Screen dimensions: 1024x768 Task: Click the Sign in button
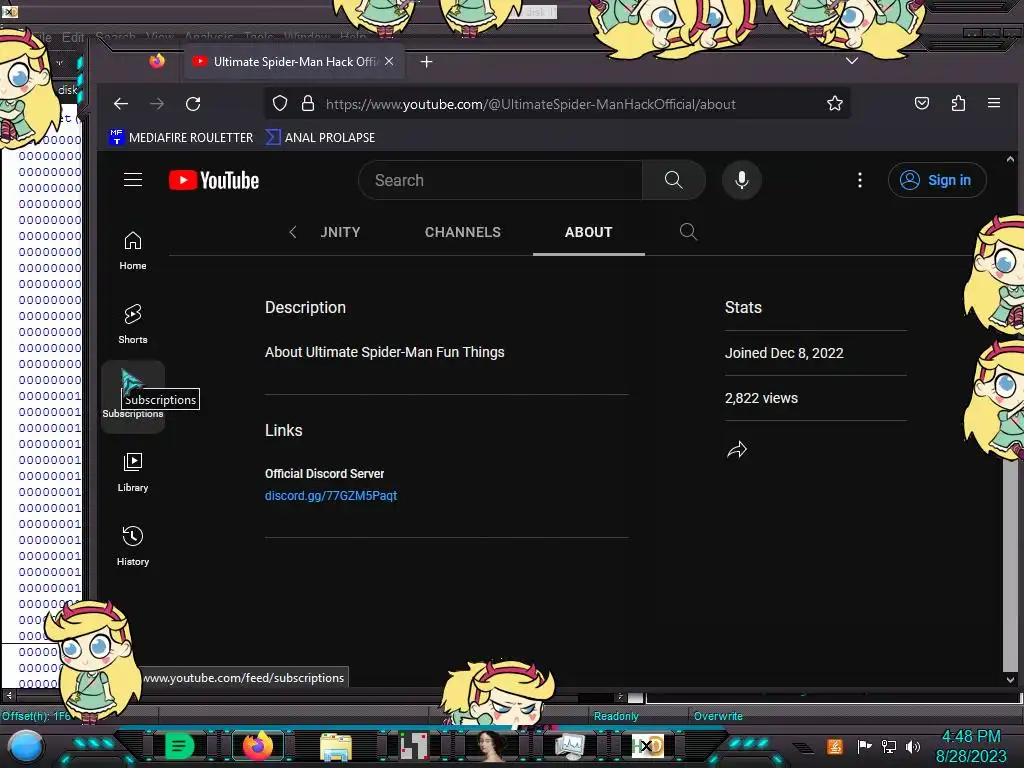936,180
